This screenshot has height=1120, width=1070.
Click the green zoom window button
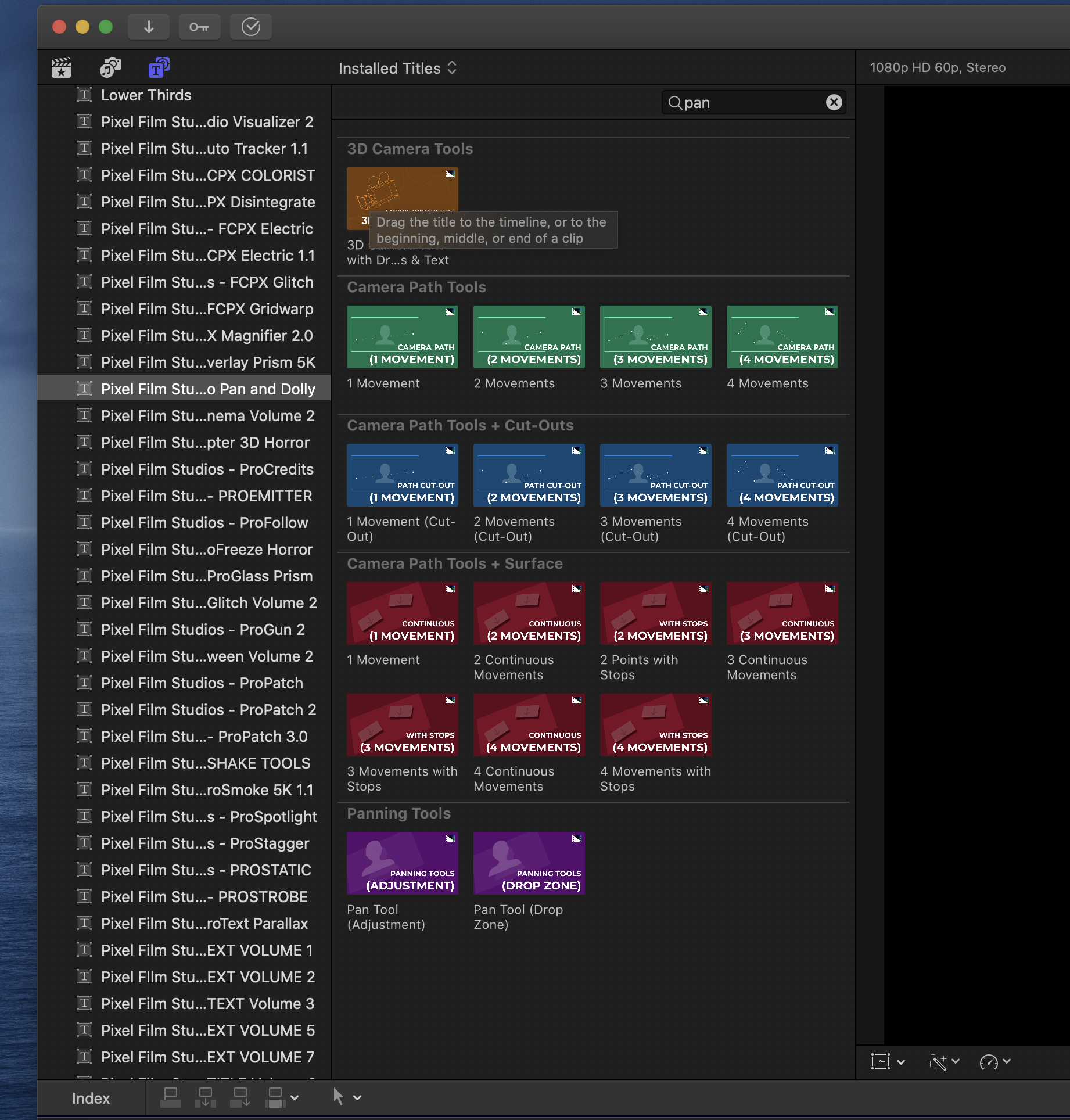tap(106, 27)
